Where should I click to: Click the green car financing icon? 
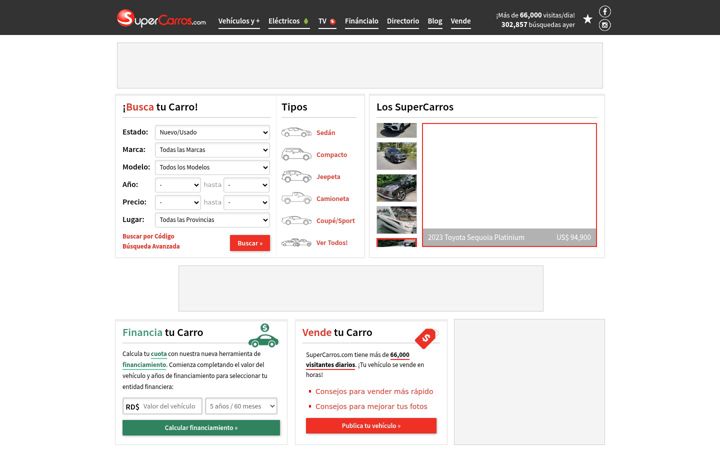pos(264,335)
